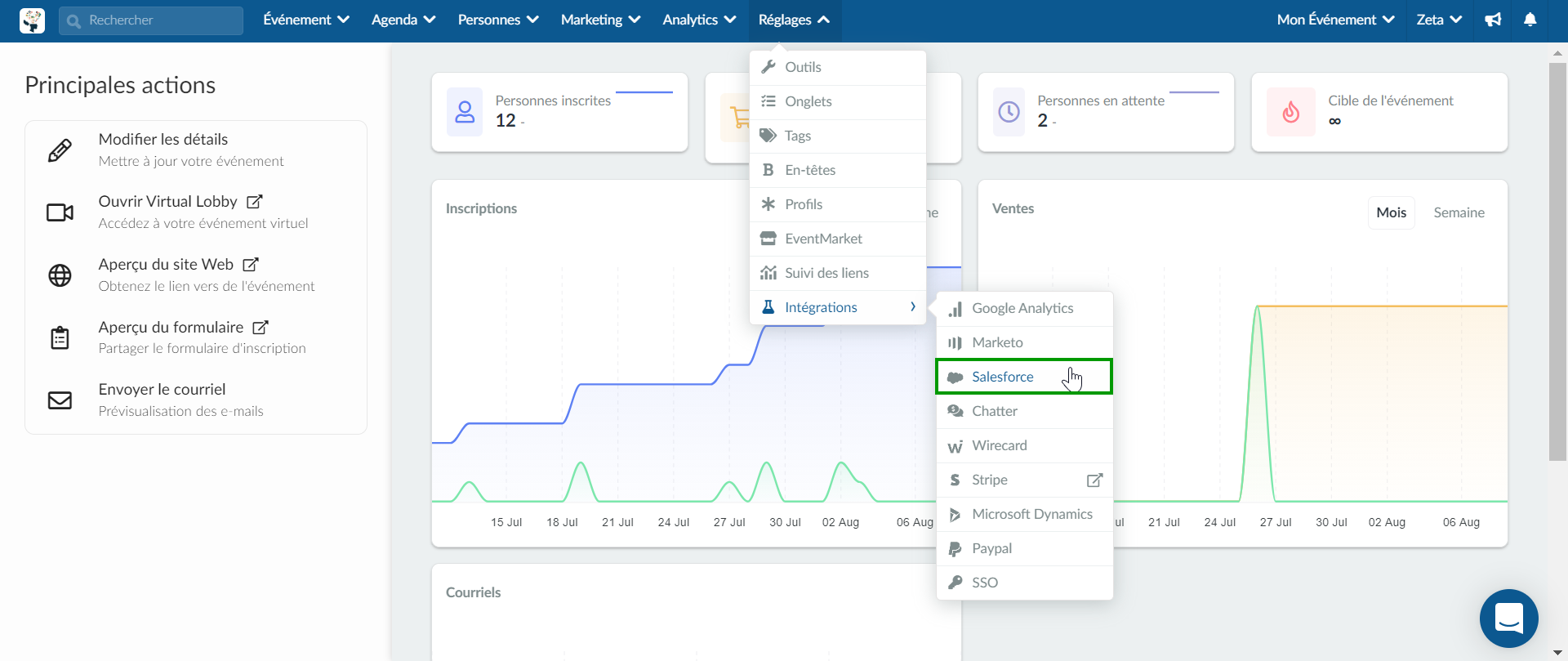Click the Tags label icon

coord(768,136)
